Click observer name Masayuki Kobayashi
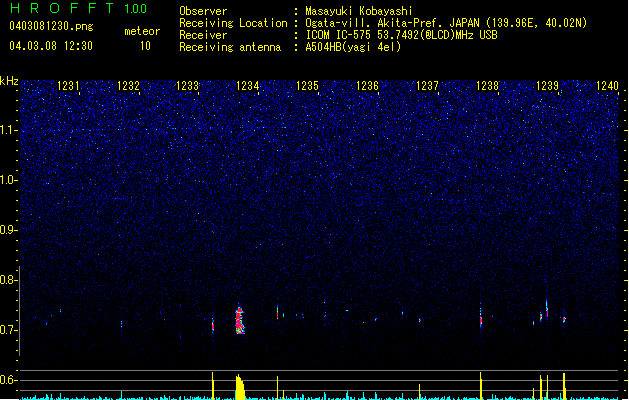Viewport: 629px width, 400px height. click(359, 11)
